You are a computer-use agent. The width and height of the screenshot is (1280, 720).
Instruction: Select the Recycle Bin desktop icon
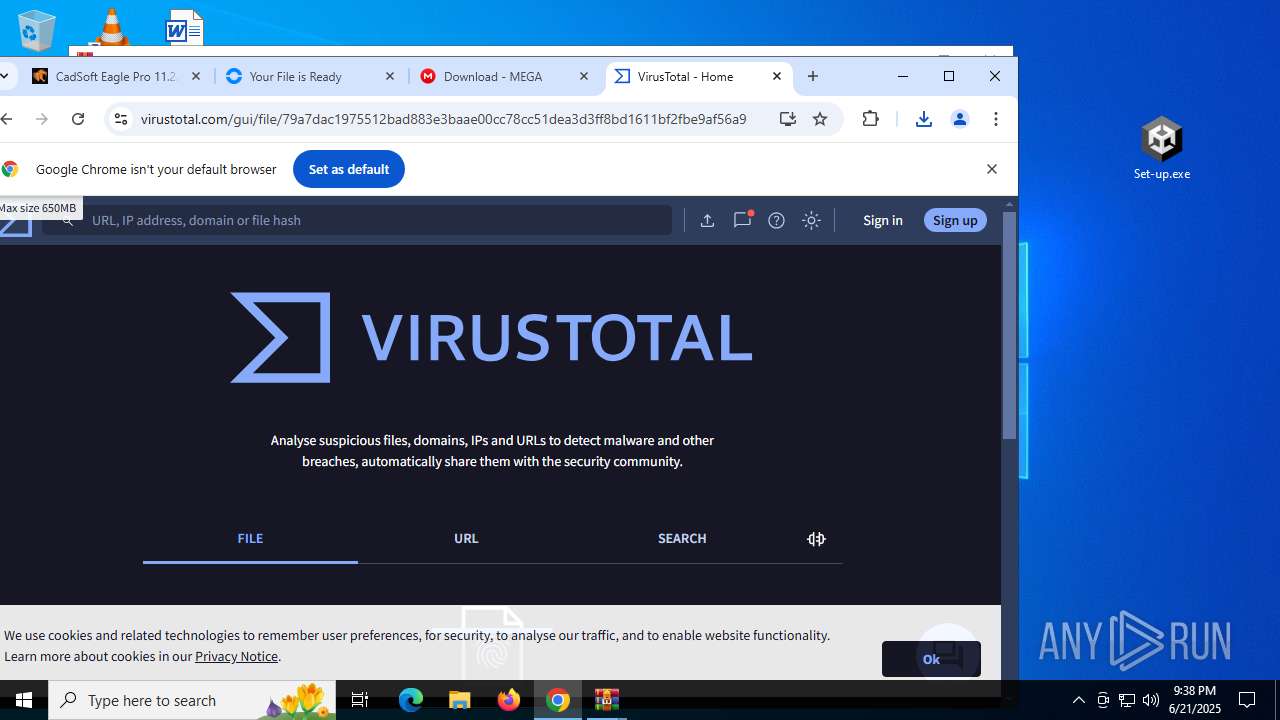point(37,30)
